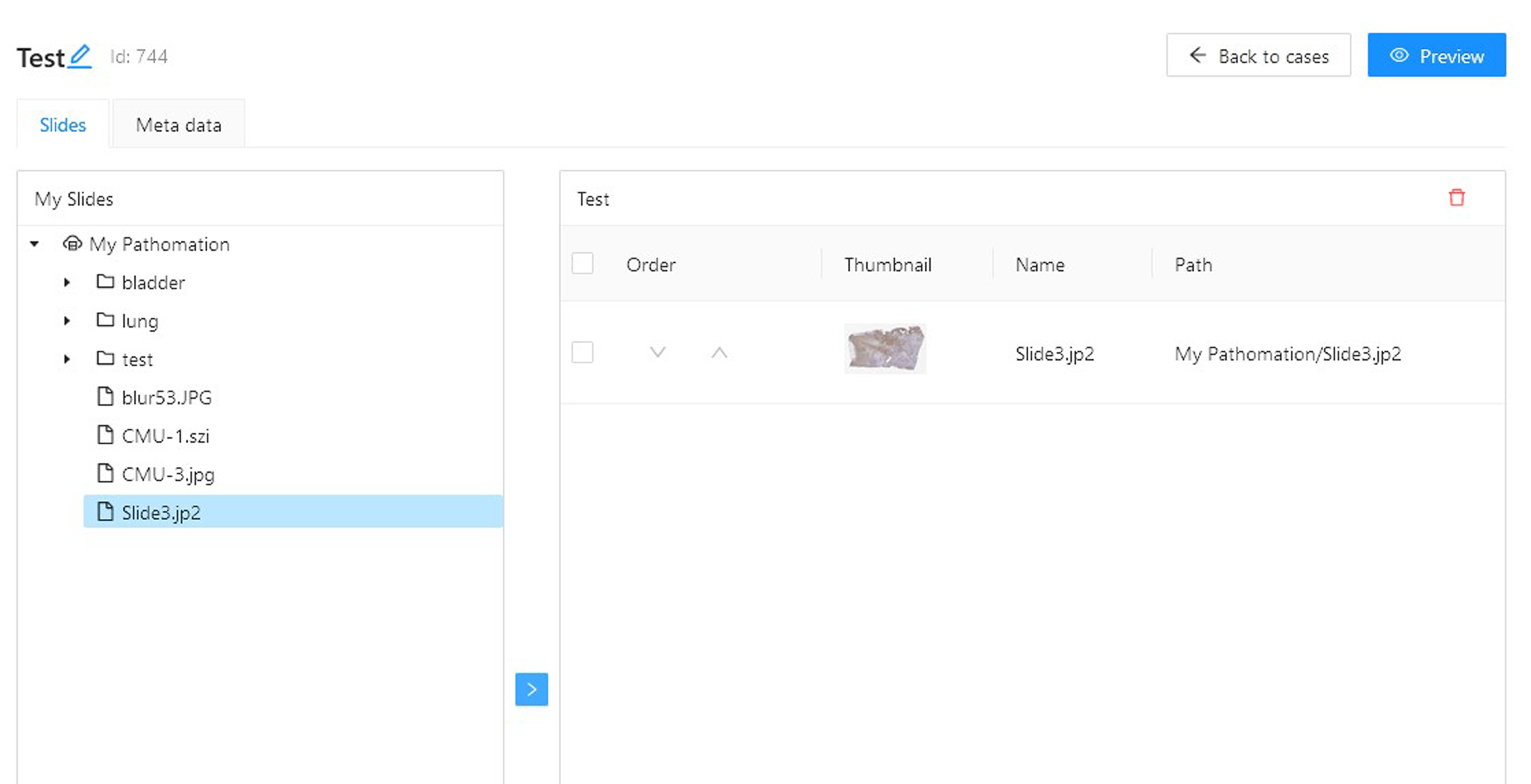Check the select-all checkbox in the table header
The image size is (1531, 784).
[583, 264]
